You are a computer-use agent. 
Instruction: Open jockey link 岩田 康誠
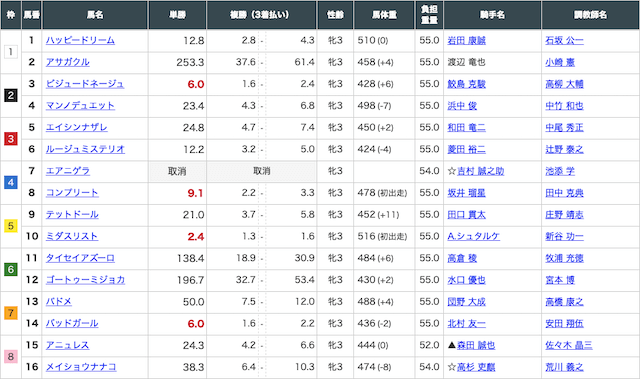coord(467,40)
